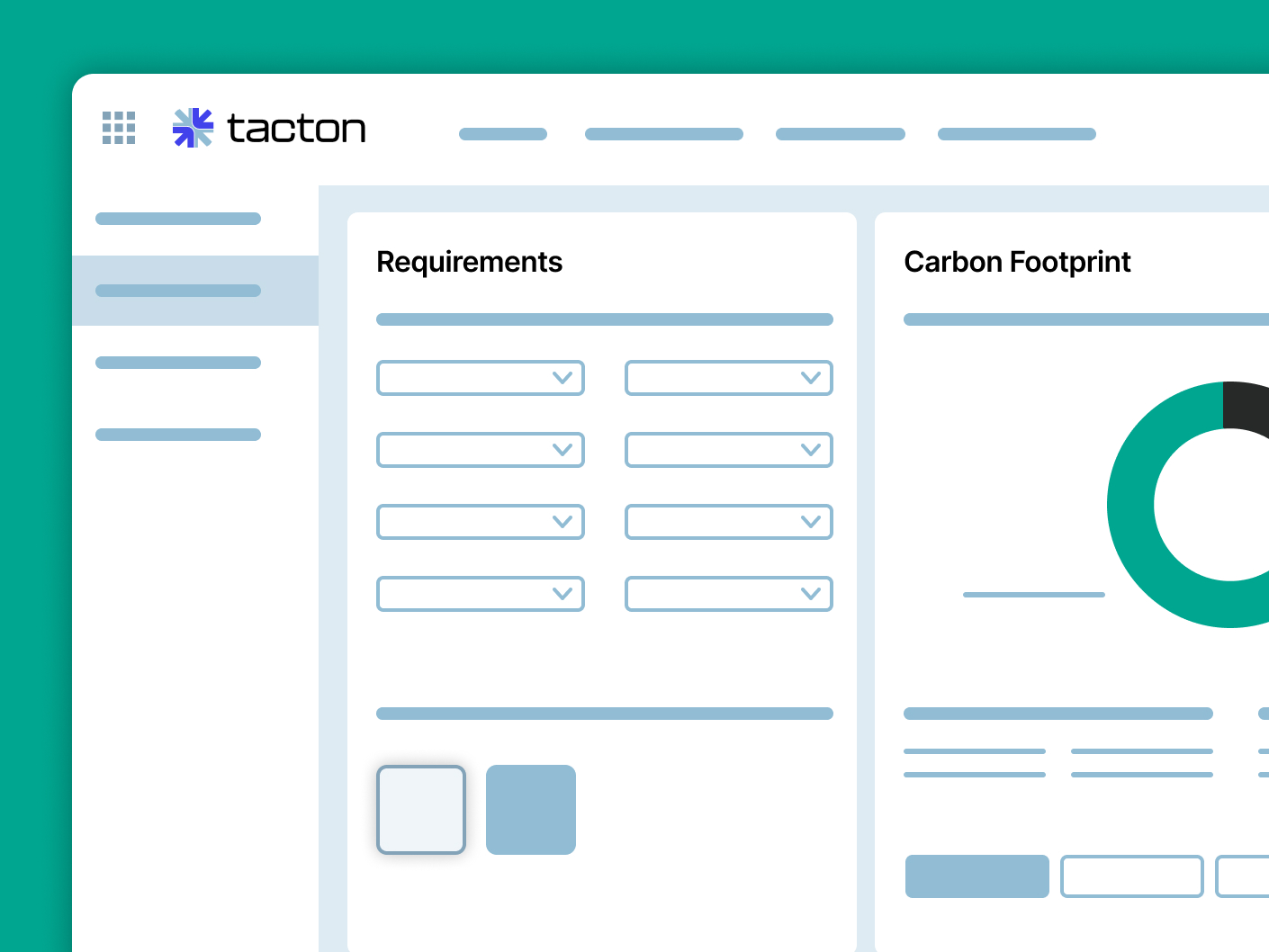The image size is (1269, 952).
Task: Open the fourth top navigation menu item
Action: coord(1016,134)
